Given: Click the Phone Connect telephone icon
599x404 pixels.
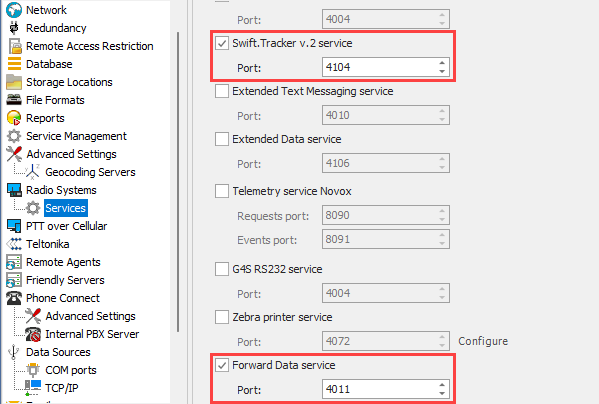Looking at the screenshot, I should pos(14,298).
